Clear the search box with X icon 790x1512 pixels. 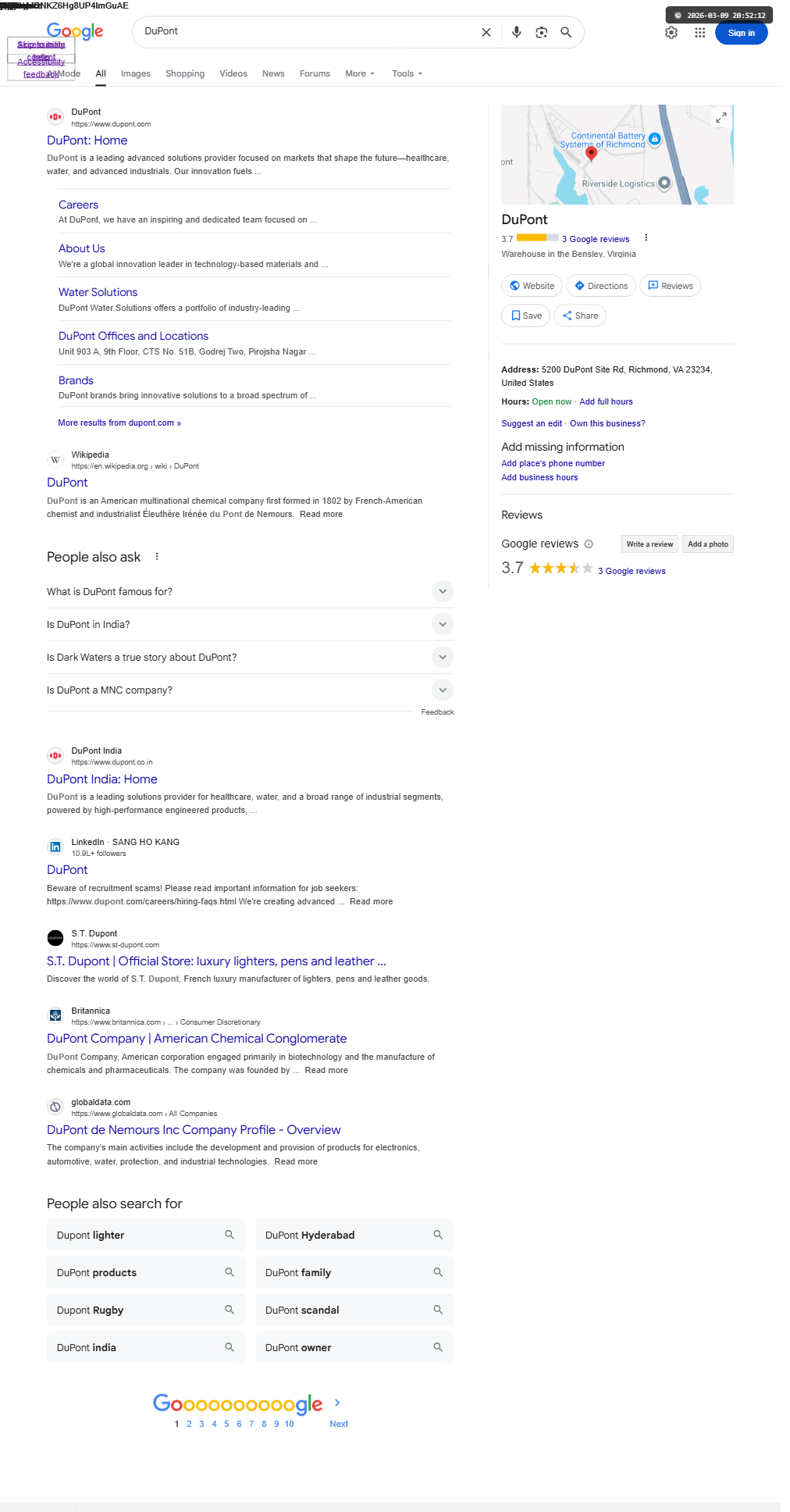pyautogui.click(x=486, y=32)
